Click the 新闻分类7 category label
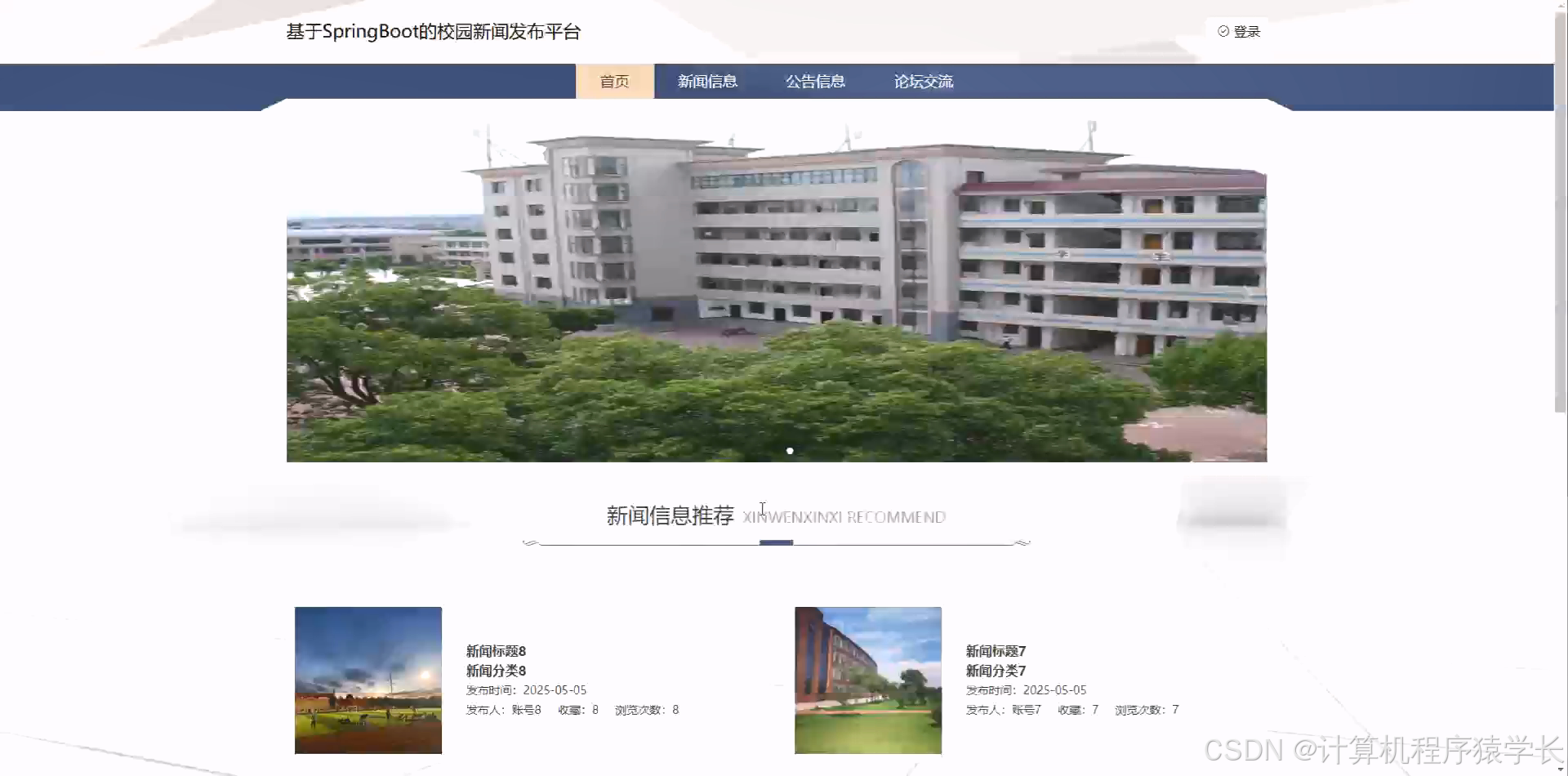1568x776 pixels. coord(995,671)
